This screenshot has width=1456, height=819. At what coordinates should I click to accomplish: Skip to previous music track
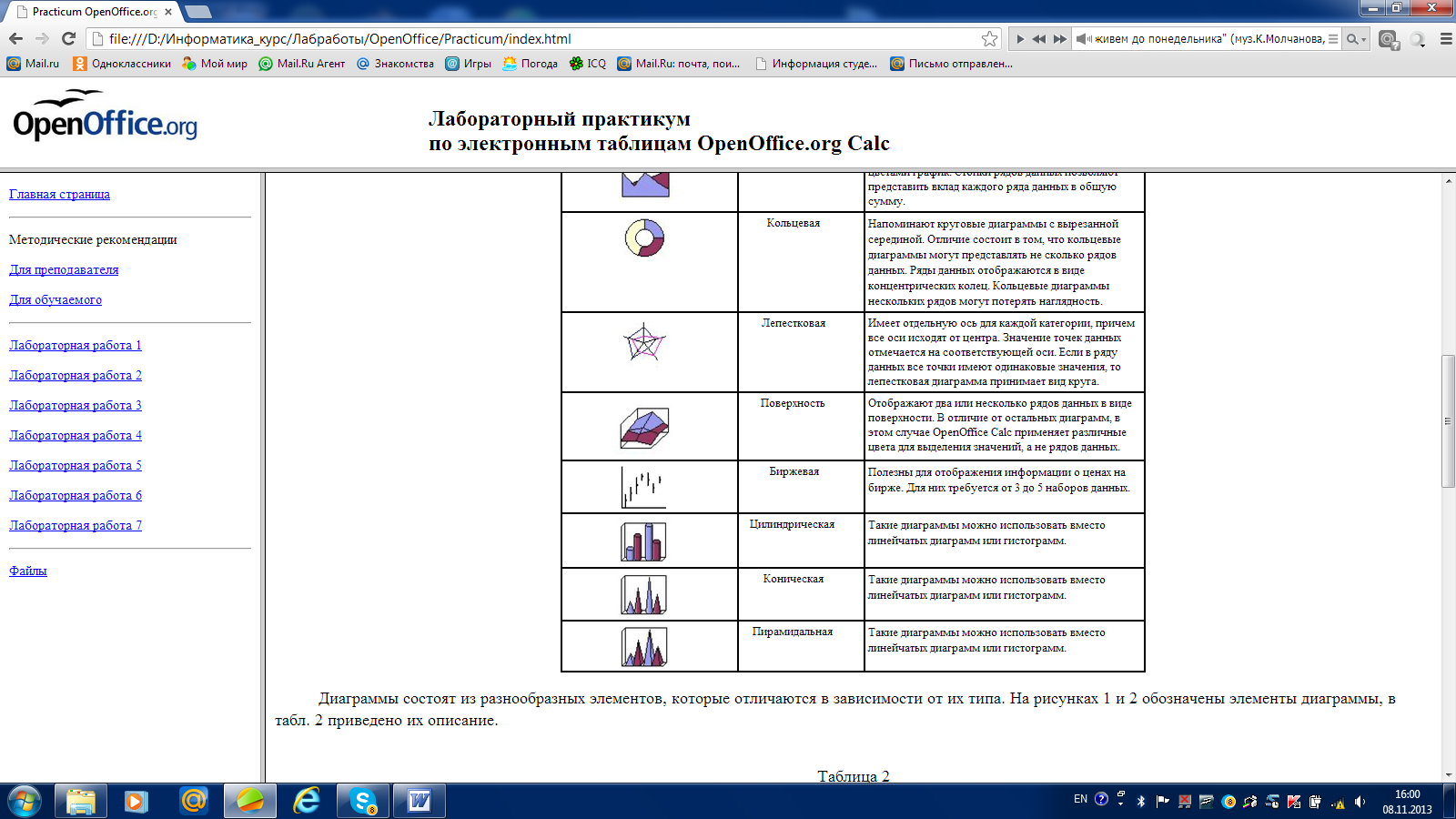pyautogui.click(x=1039, y=39)
